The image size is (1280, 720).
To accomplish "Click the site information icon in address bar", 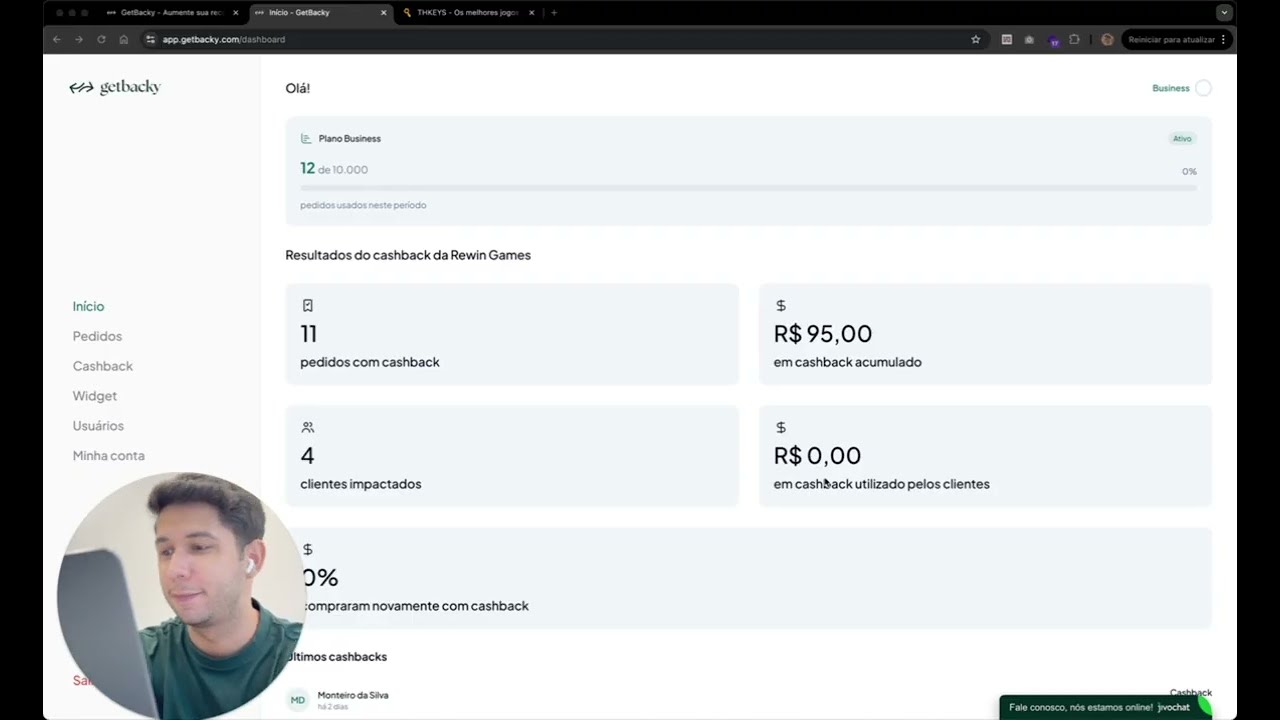I will [150, 39].
